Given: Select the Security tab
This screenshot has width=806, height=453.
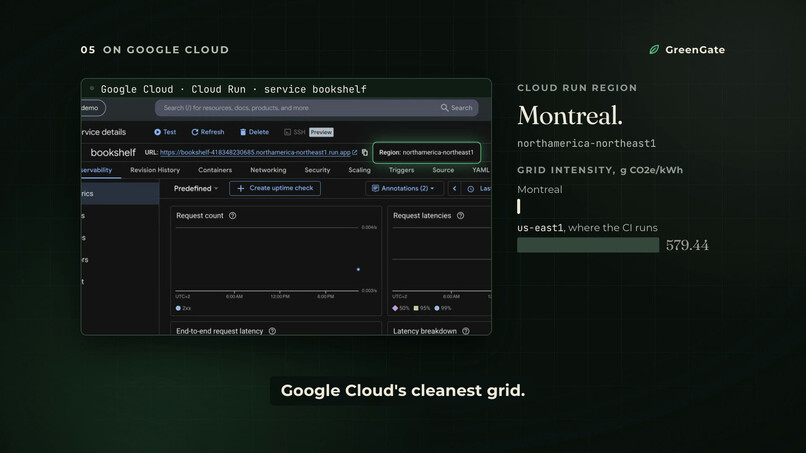Looking at the screenshot, I should (x=317, y=170).
